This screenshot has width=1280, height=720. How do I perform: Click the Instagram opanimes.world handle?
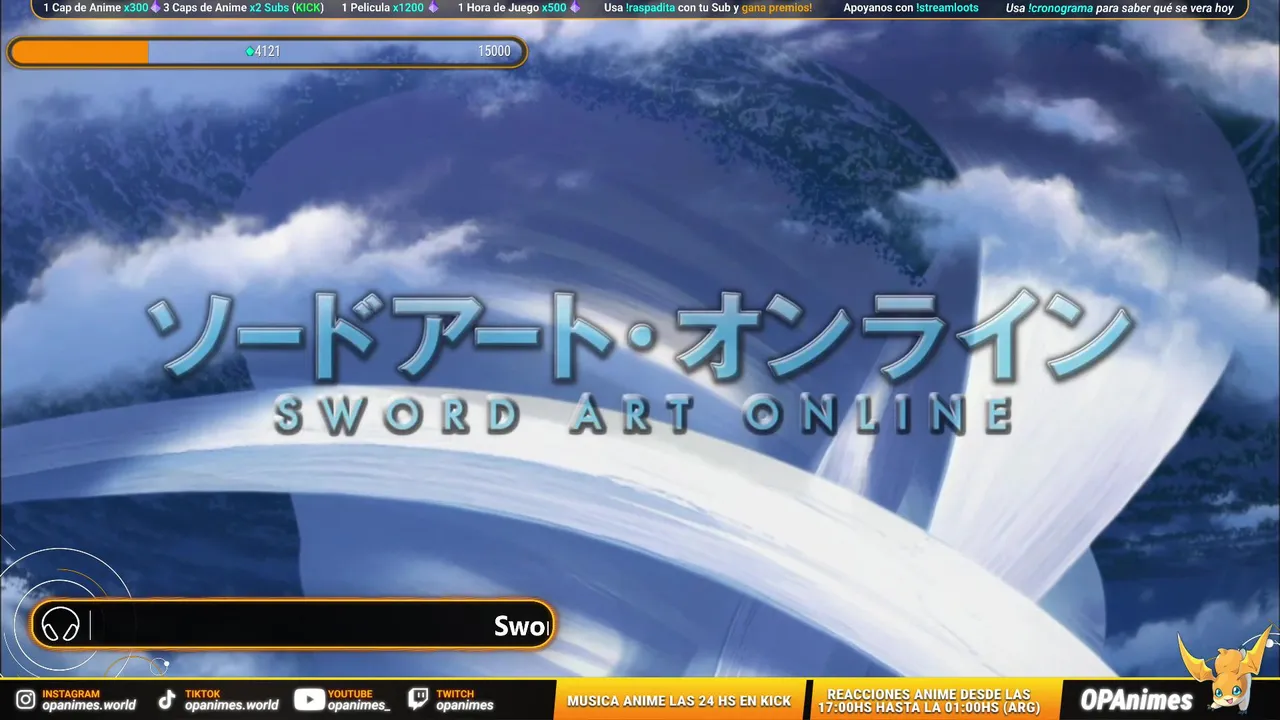point(89,705)
